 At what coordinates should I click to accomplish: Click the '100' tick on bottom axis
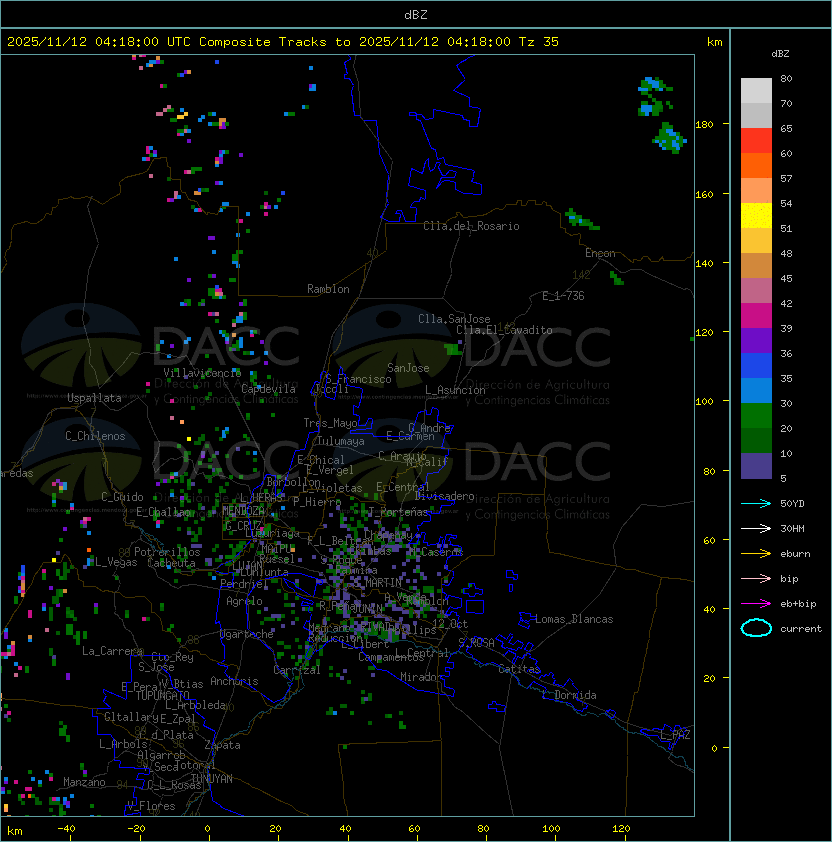point(551,829)
